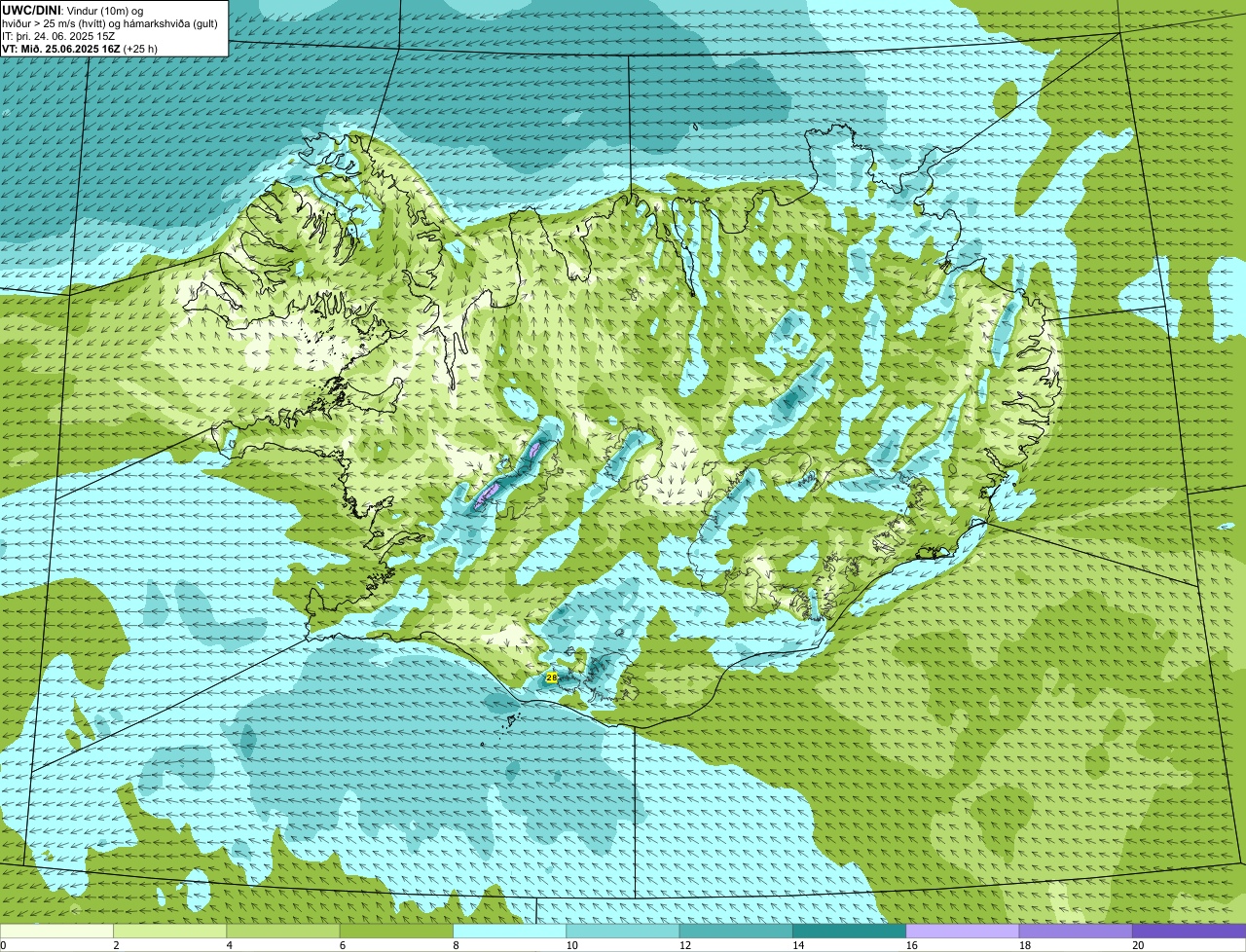Image resolution: width=1246 pixels, height=952 pixels.
Task: Select the 0–2 m/s pale color swatch
Action: [x=56, y=931]
